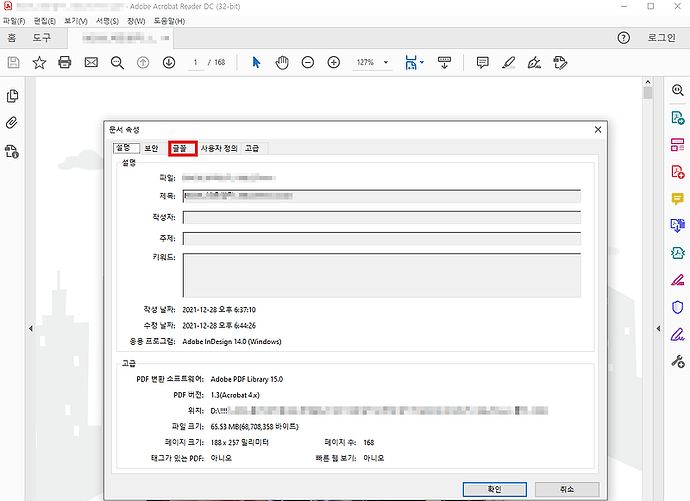
Task: Go to the next page arrow
Action: (169, 62)
